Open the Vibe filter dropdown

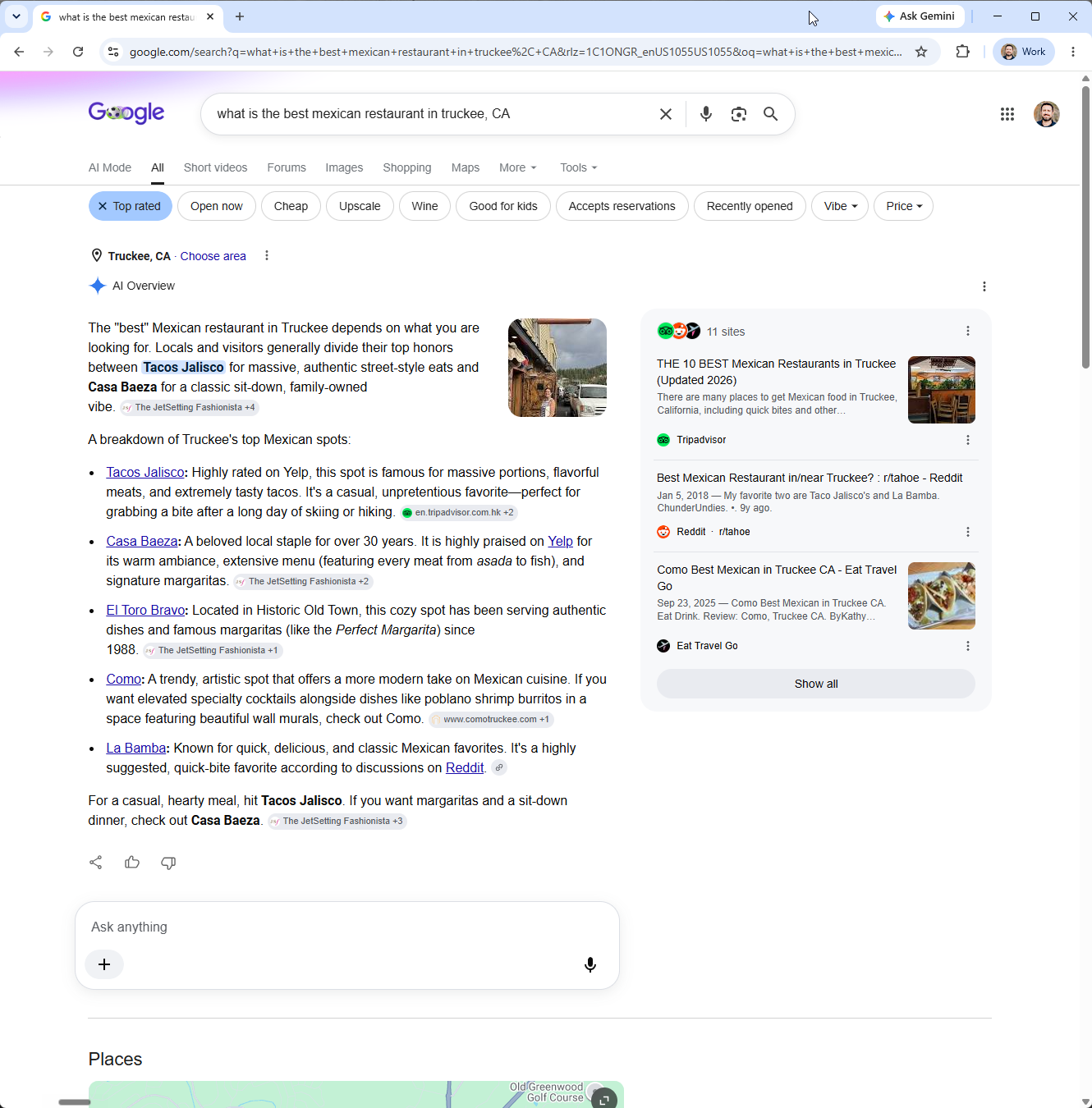tap(840, 206)
